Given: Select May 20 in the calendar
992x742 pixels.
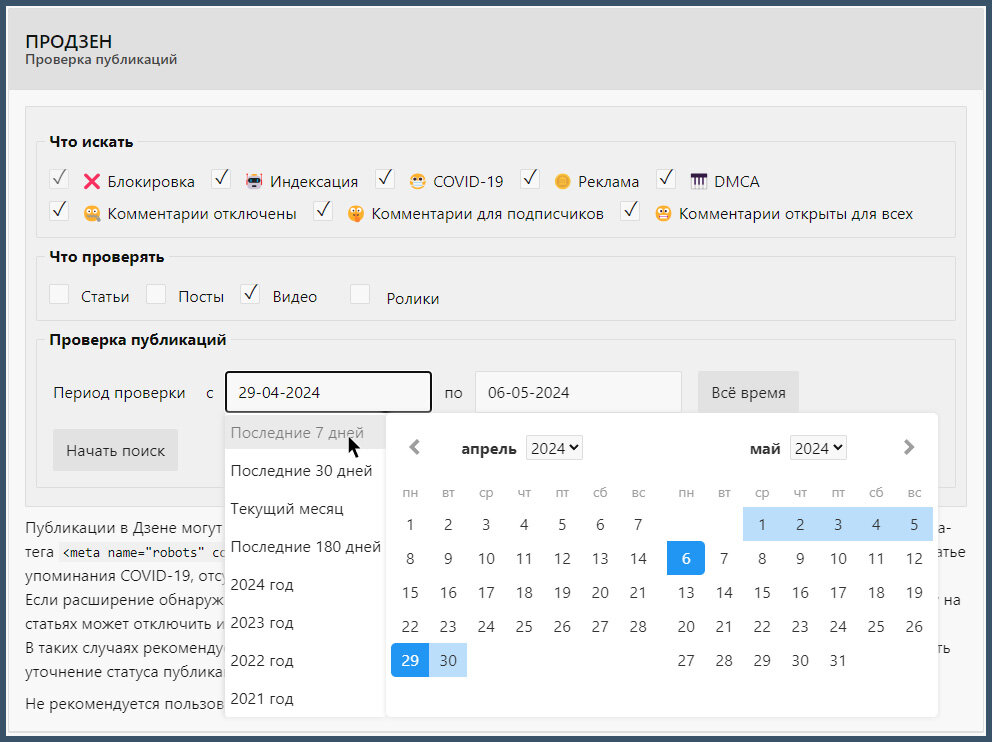Looking at the screenshot, I should pyautogui.click(x=686, y=626).
